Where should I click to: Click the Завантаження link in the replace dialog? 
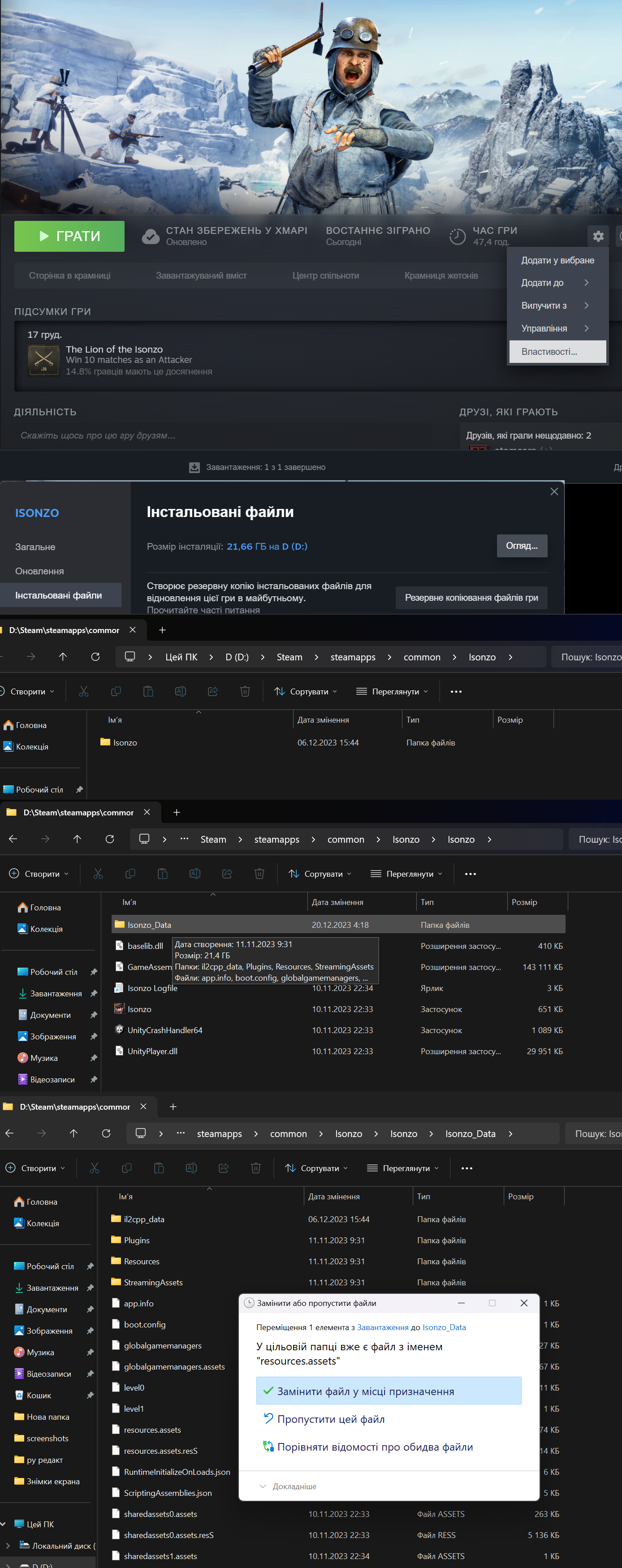point(382,1327)
